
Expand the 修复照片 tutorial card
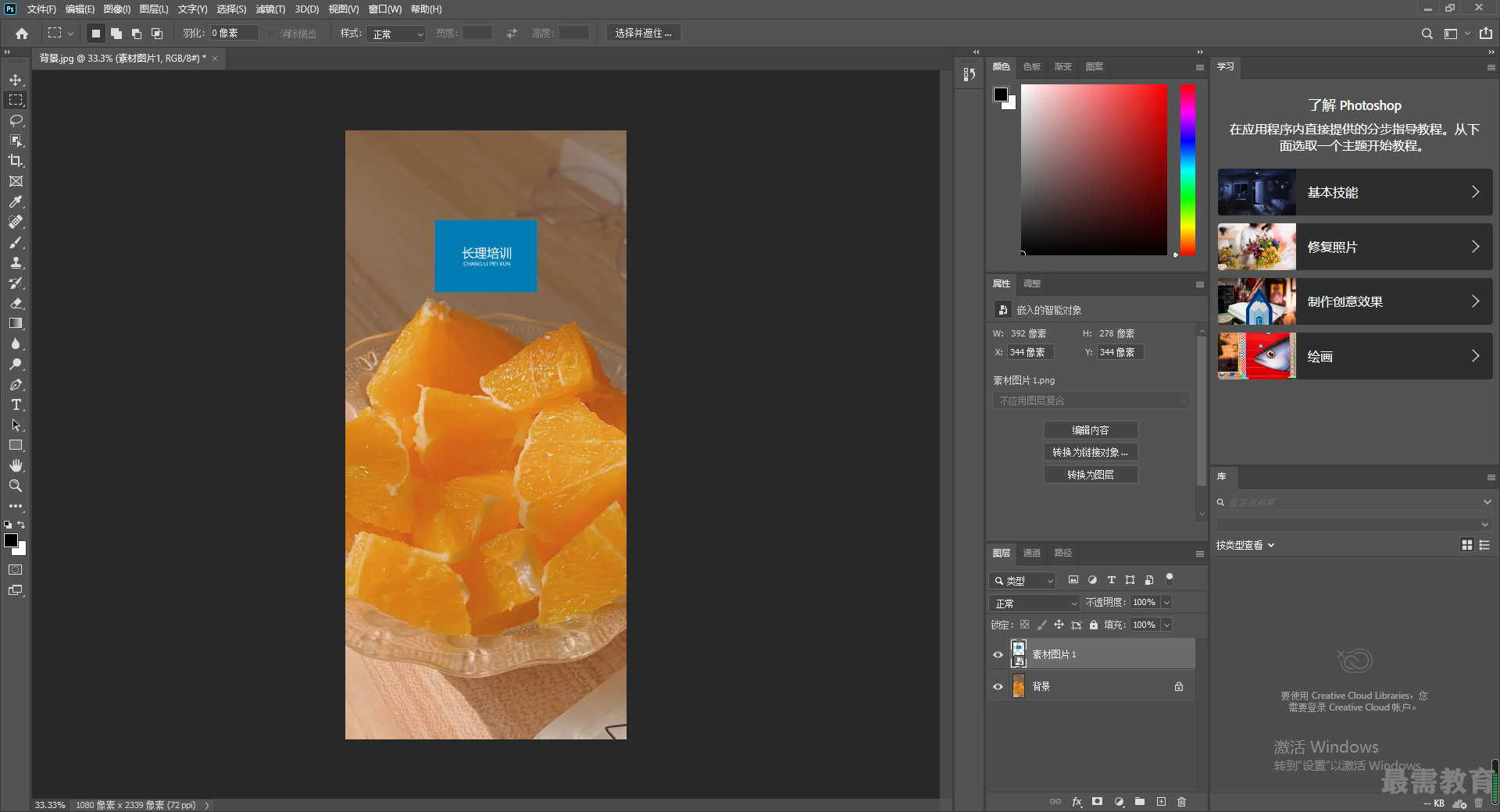[x=1355, y=247]
